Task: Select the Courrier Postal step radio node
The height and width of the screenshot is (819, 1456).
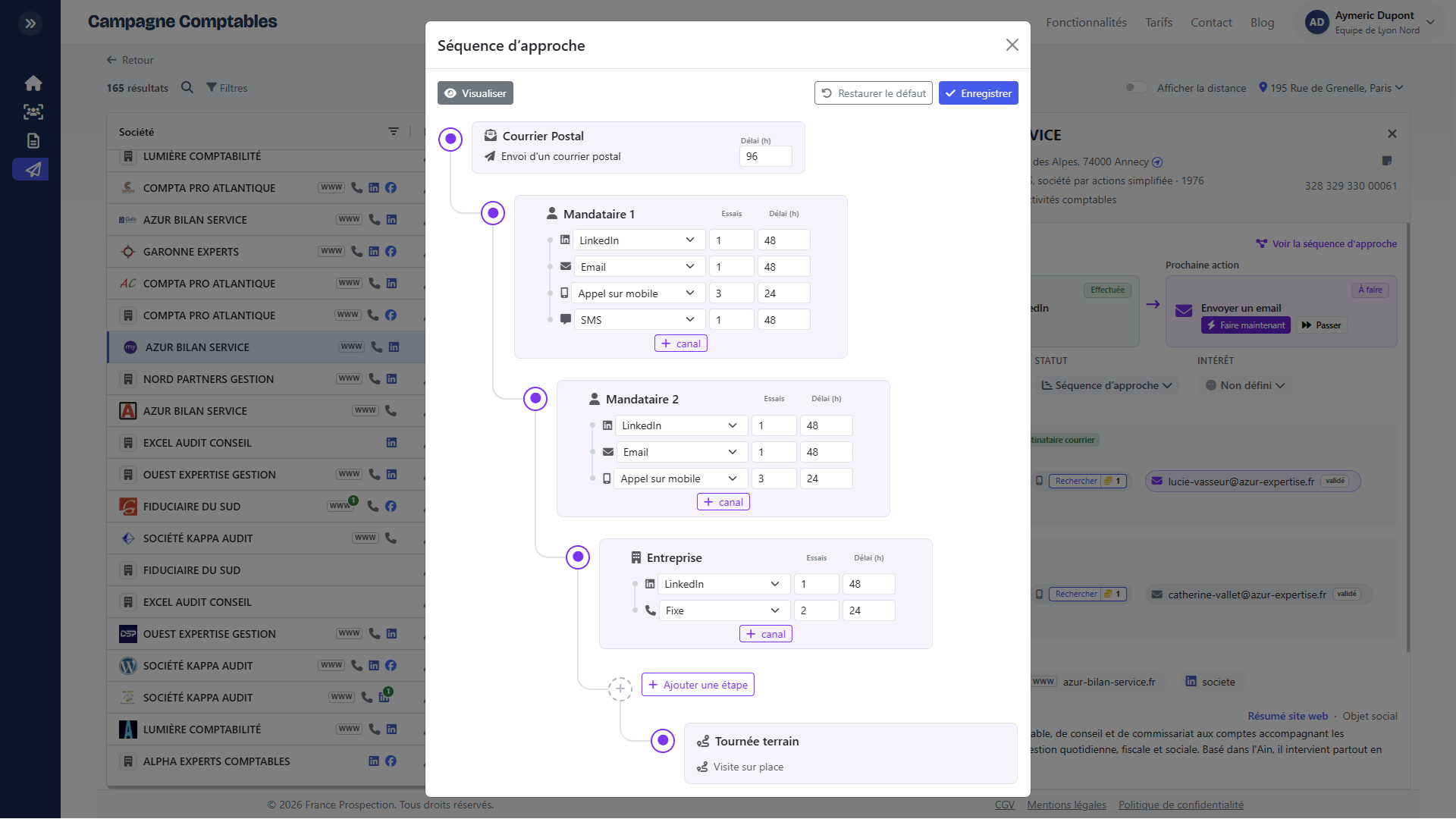Action: [450, 139]
